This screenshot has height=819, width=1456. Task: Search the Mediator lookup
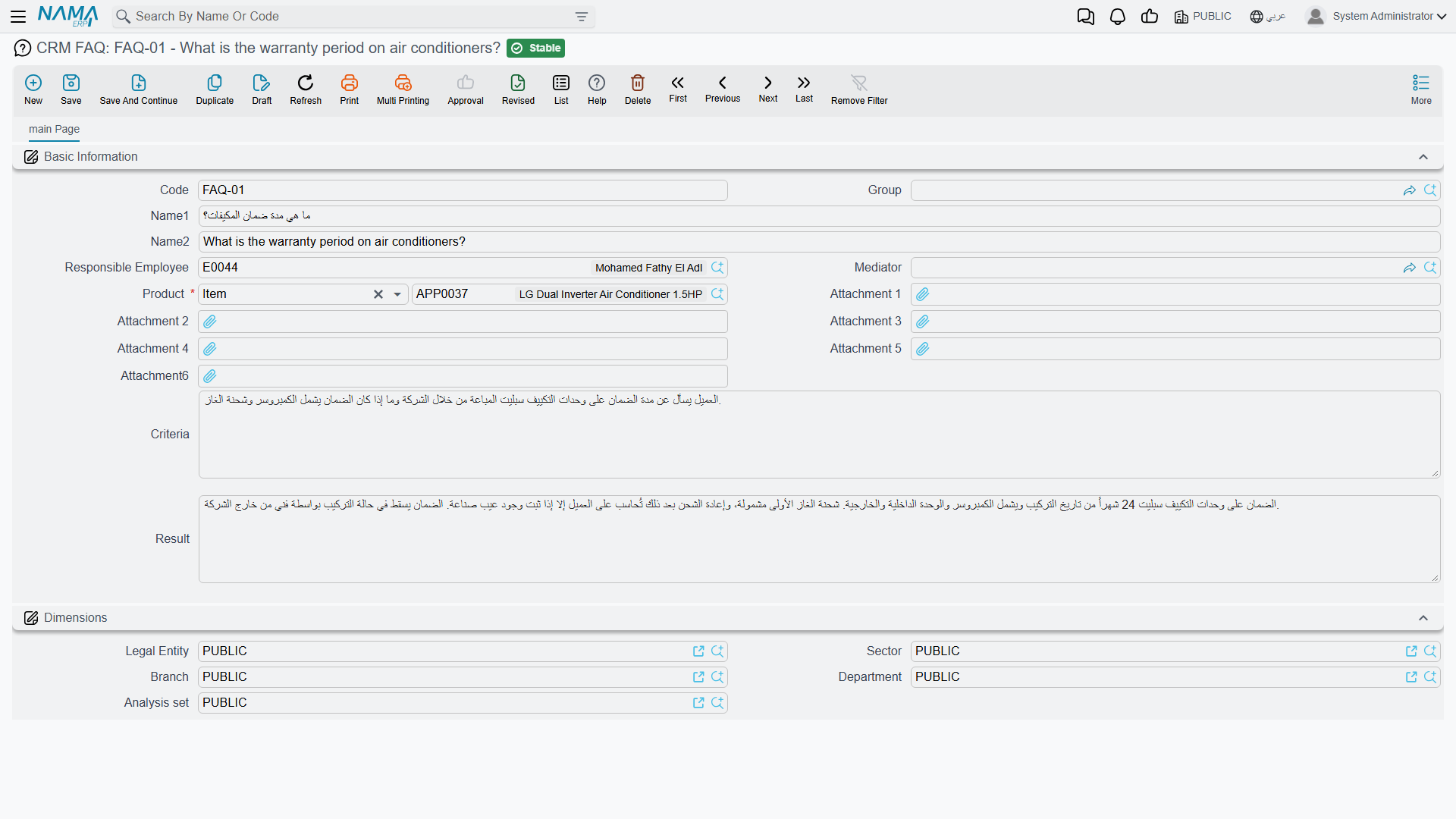click(x=1430, y=268)
